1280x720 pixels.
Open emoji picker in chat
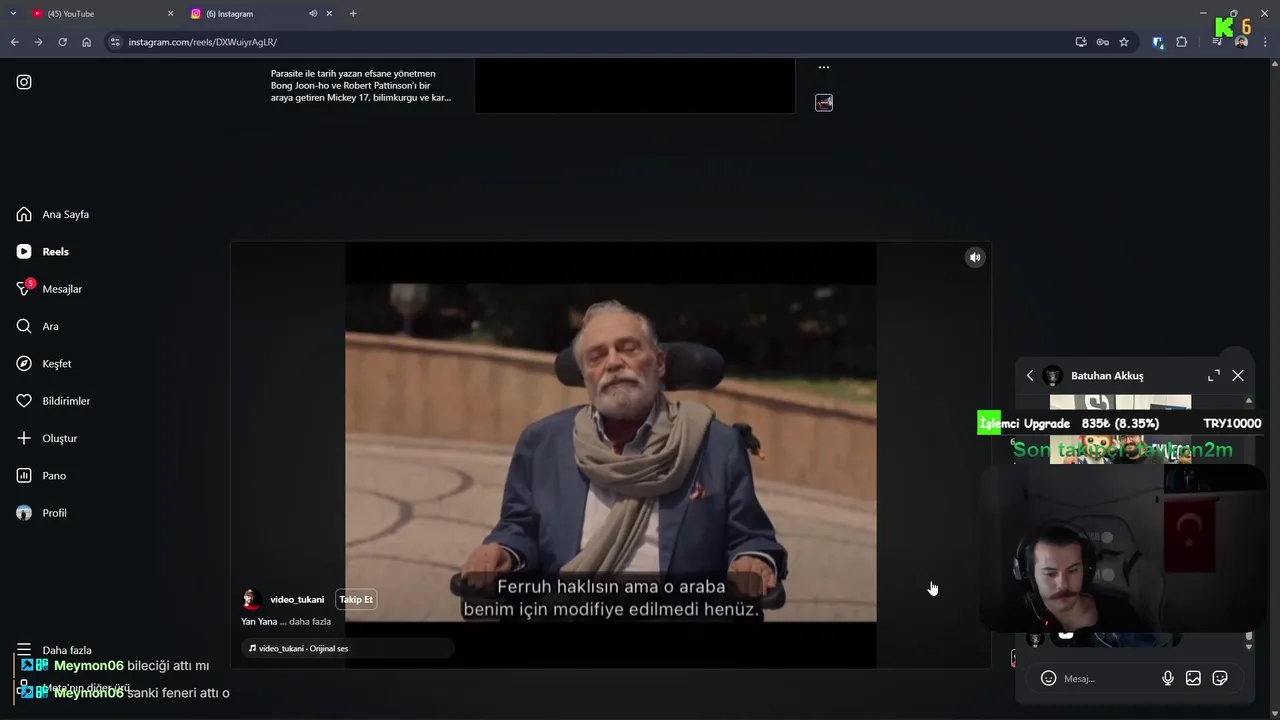coord(1048,678)
